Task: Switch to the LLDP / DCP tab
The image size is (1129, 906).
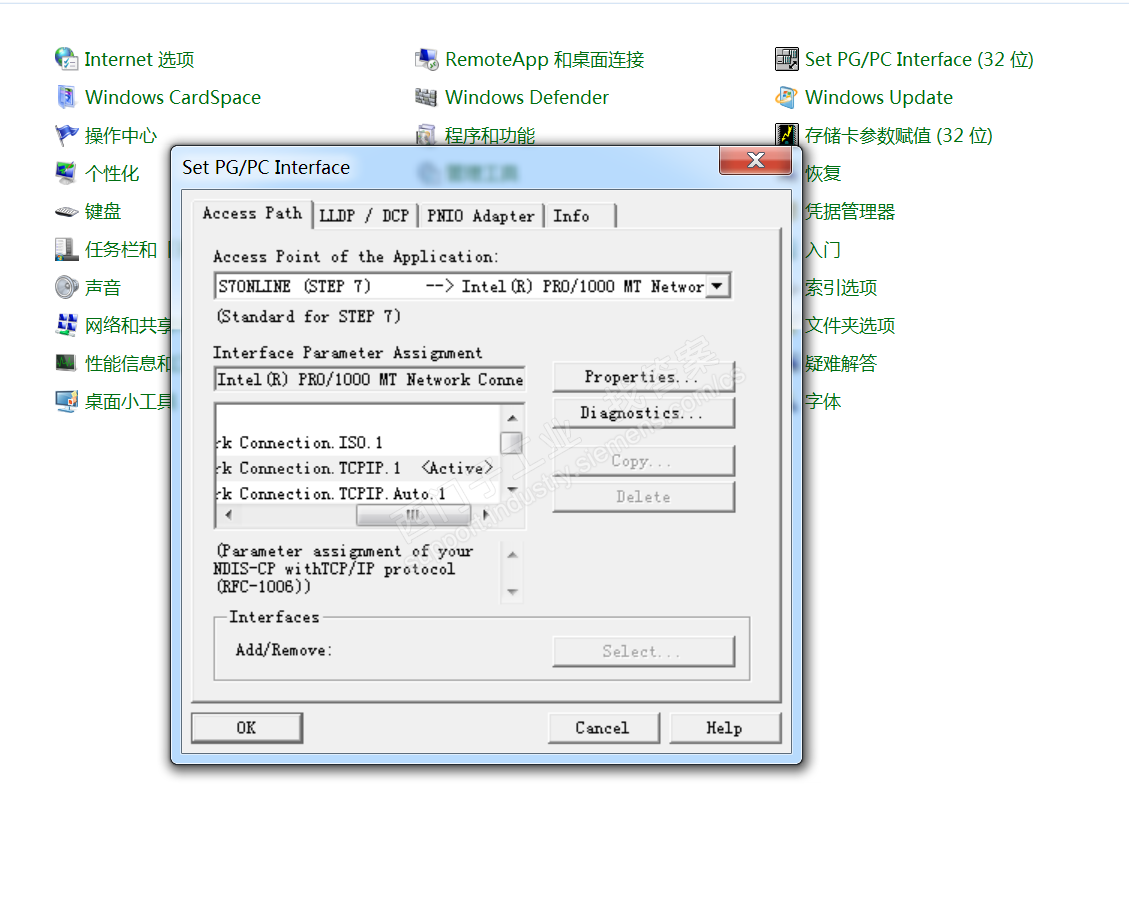Action: (364, 216)
